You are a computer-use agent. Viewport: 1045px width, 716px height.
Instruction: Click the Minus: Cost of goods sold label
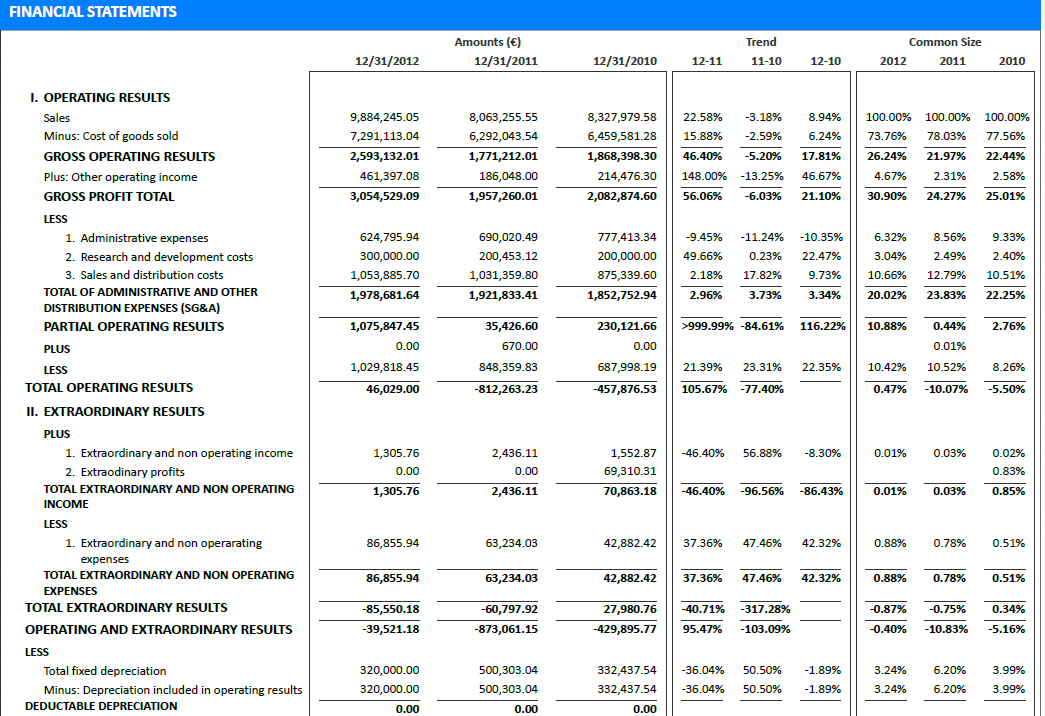coord(111,136)
